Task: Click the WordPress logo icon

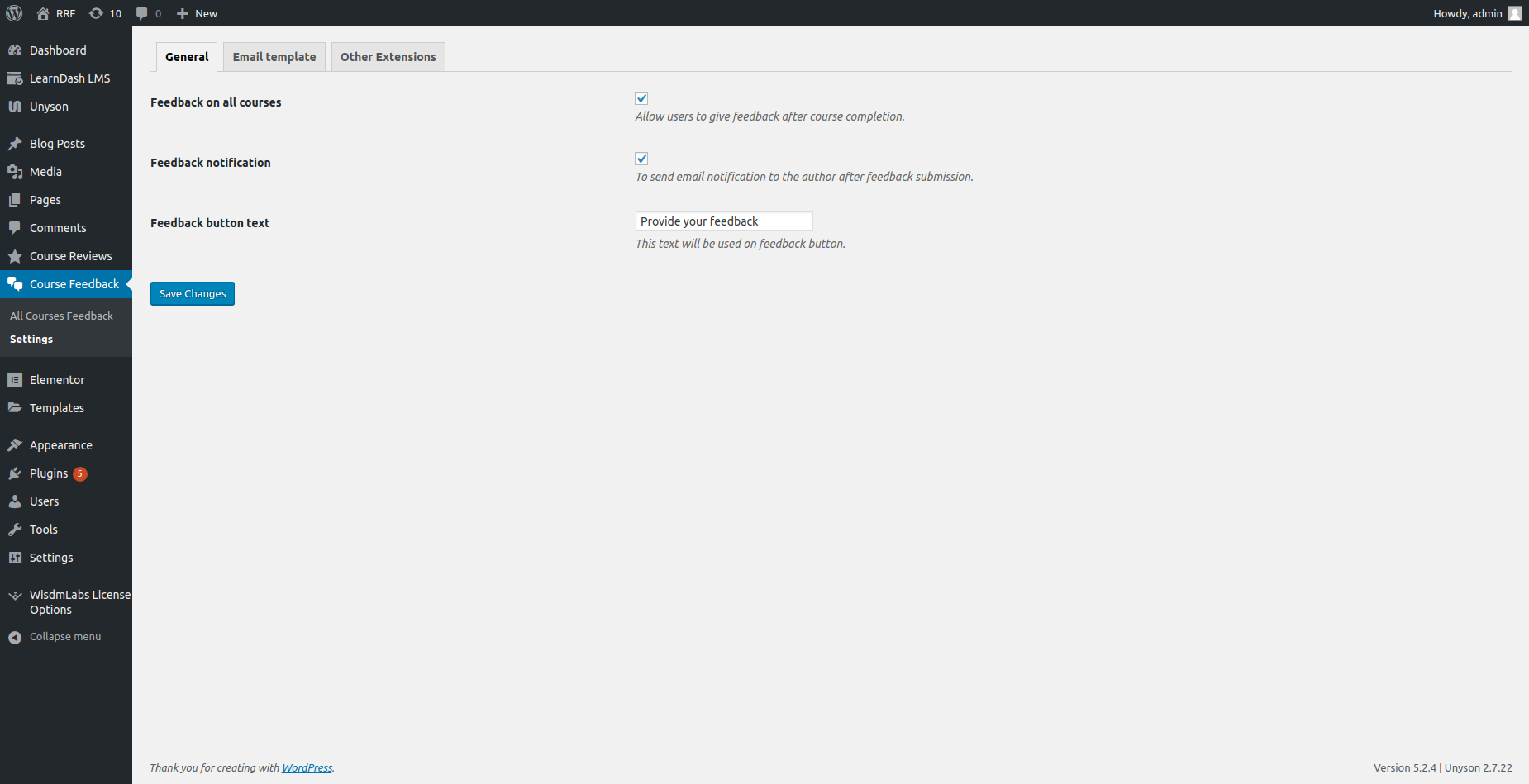Action: (14, 13)
